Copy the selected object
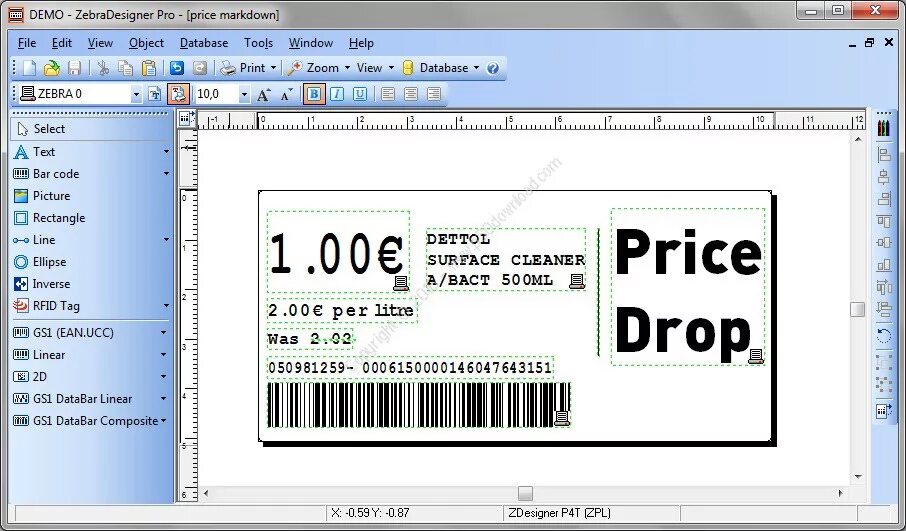Screen dimensions: 906x531 tap(125, 68)
